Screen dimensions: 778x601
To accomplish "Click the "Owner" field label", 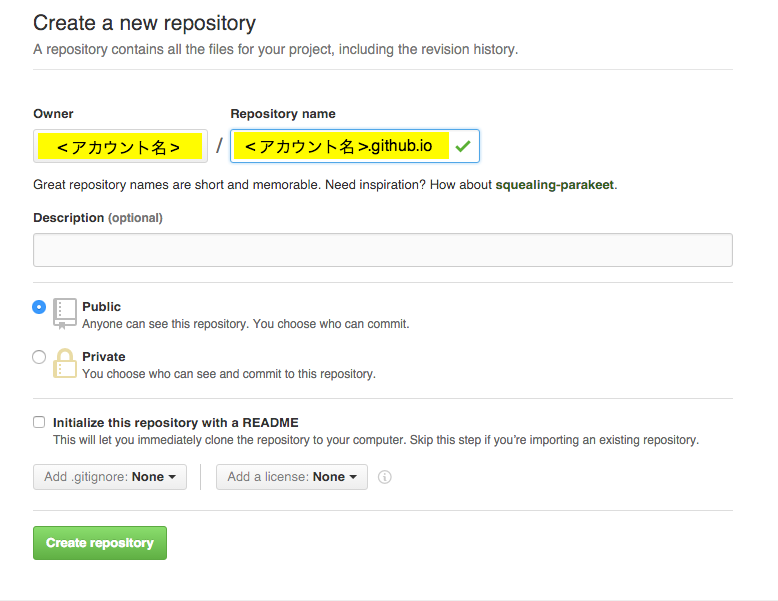I will tap(53, 114).
